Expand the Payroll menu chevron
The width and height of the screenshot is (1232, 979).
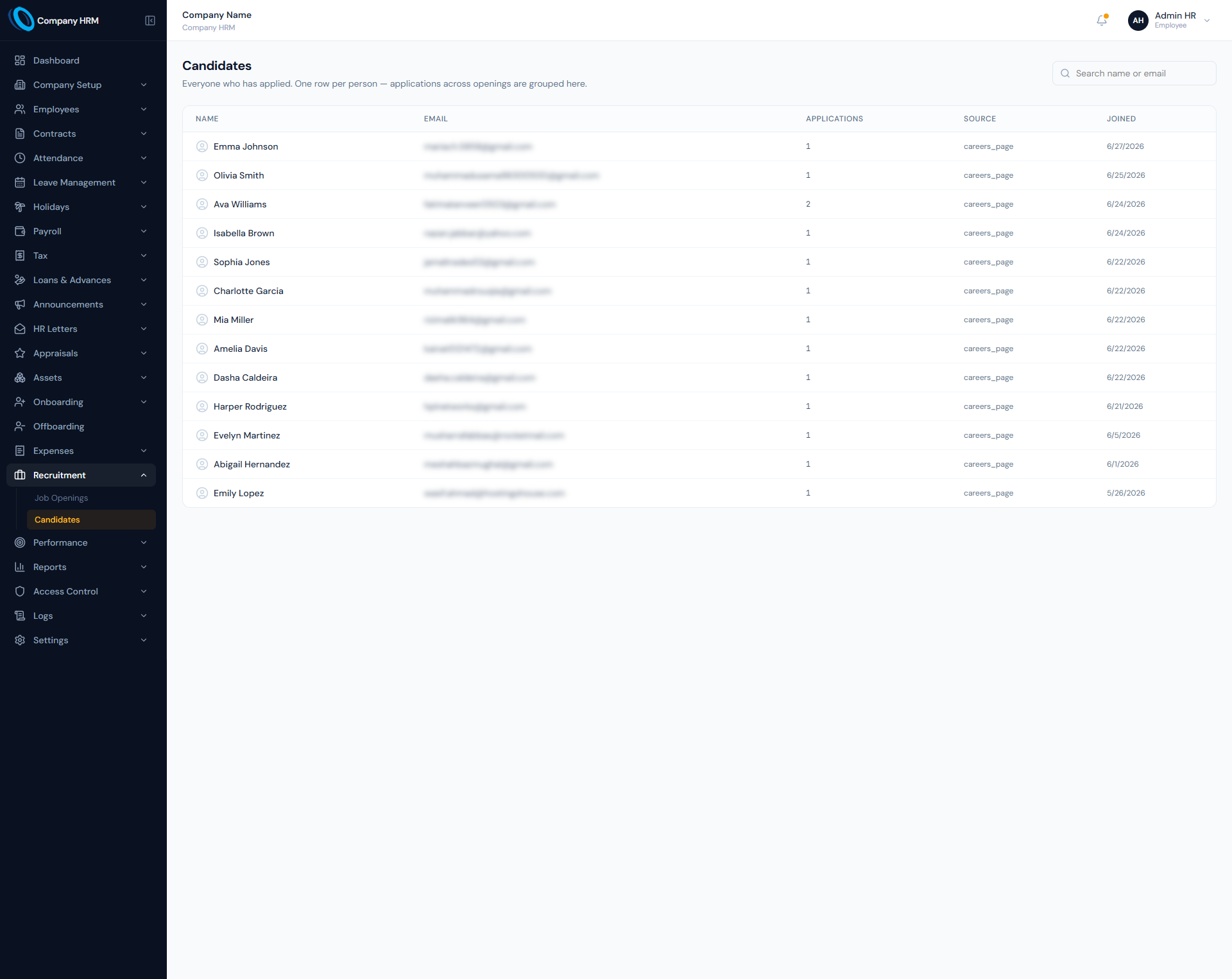[x=144, y=231]
